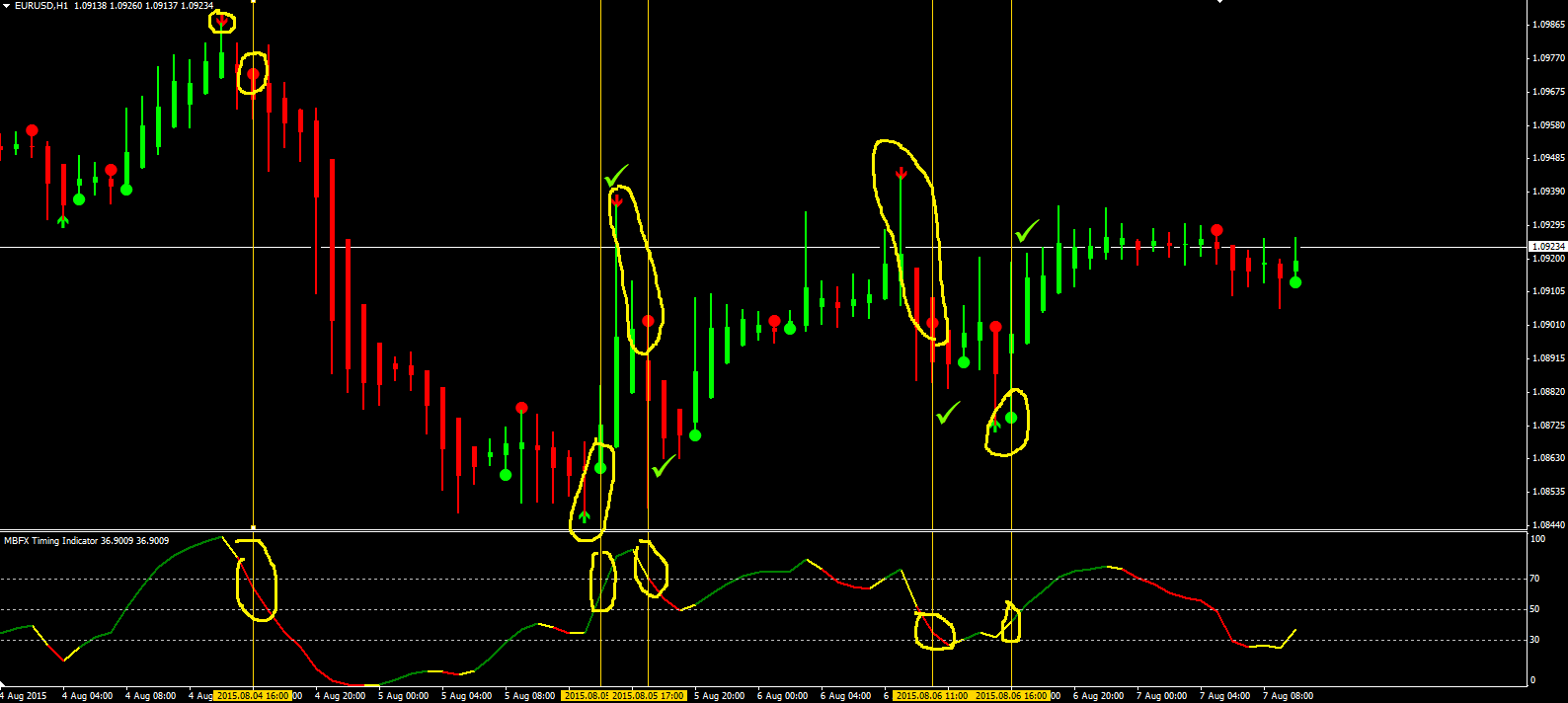Click the chart shift triangle marker at chart top
Screen dimensions: 1568x703
(x=1219, y=2)
